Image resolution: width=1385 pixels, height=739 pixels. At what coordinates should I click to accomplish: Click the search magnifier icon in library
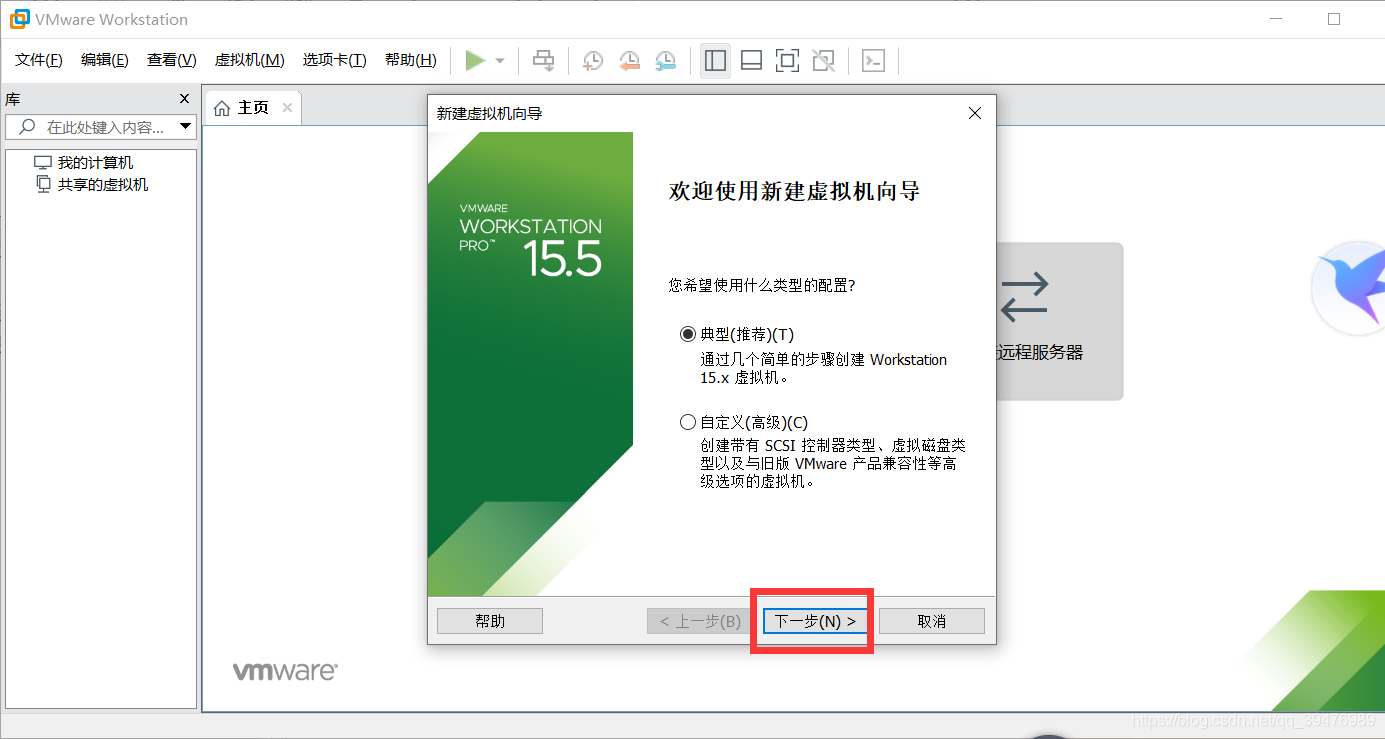27,127
